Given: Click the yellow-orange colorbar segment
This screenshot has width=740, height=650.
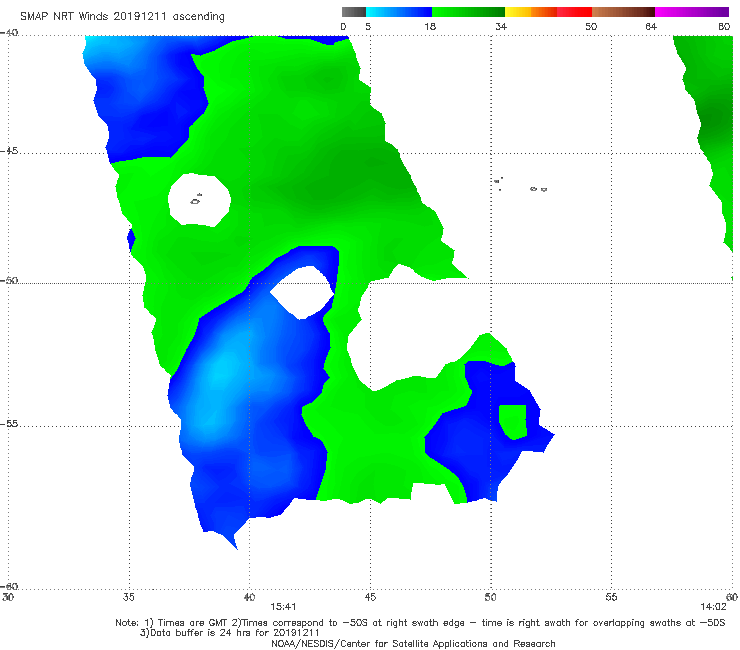Looking at the screenshot, I should click(x=531, y=12).
